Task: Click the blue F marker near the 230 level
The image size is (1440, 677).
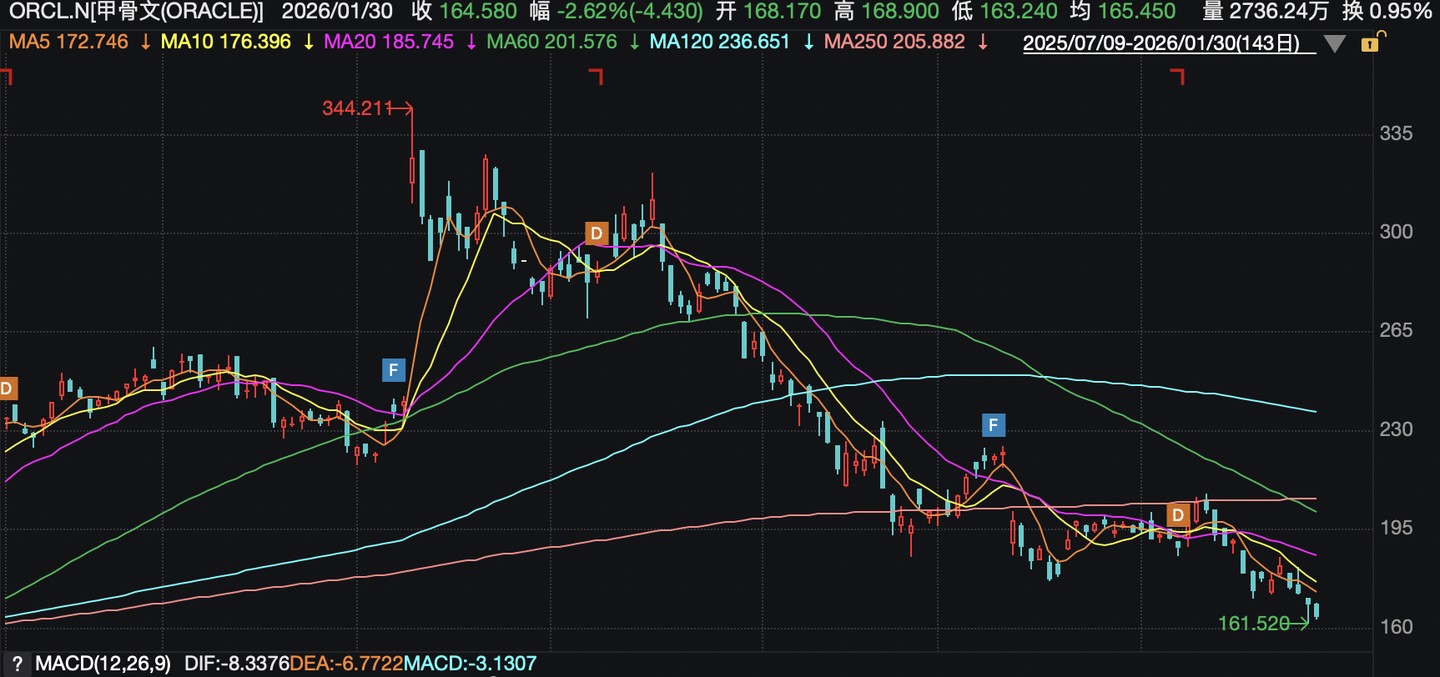Action: (993, 425)
